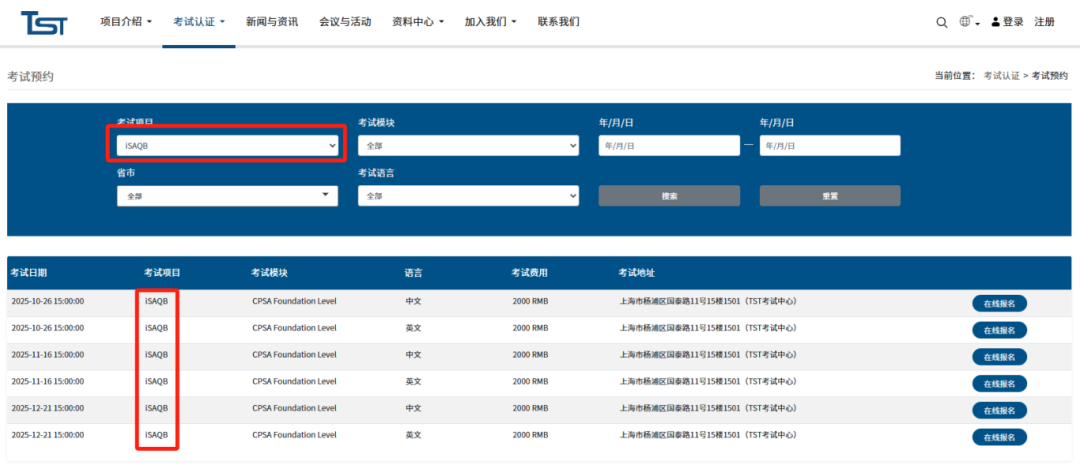This screenshot has height=469, width=1080.
Task: Open the 考试语言 dropdown
Action: point(468,196)
